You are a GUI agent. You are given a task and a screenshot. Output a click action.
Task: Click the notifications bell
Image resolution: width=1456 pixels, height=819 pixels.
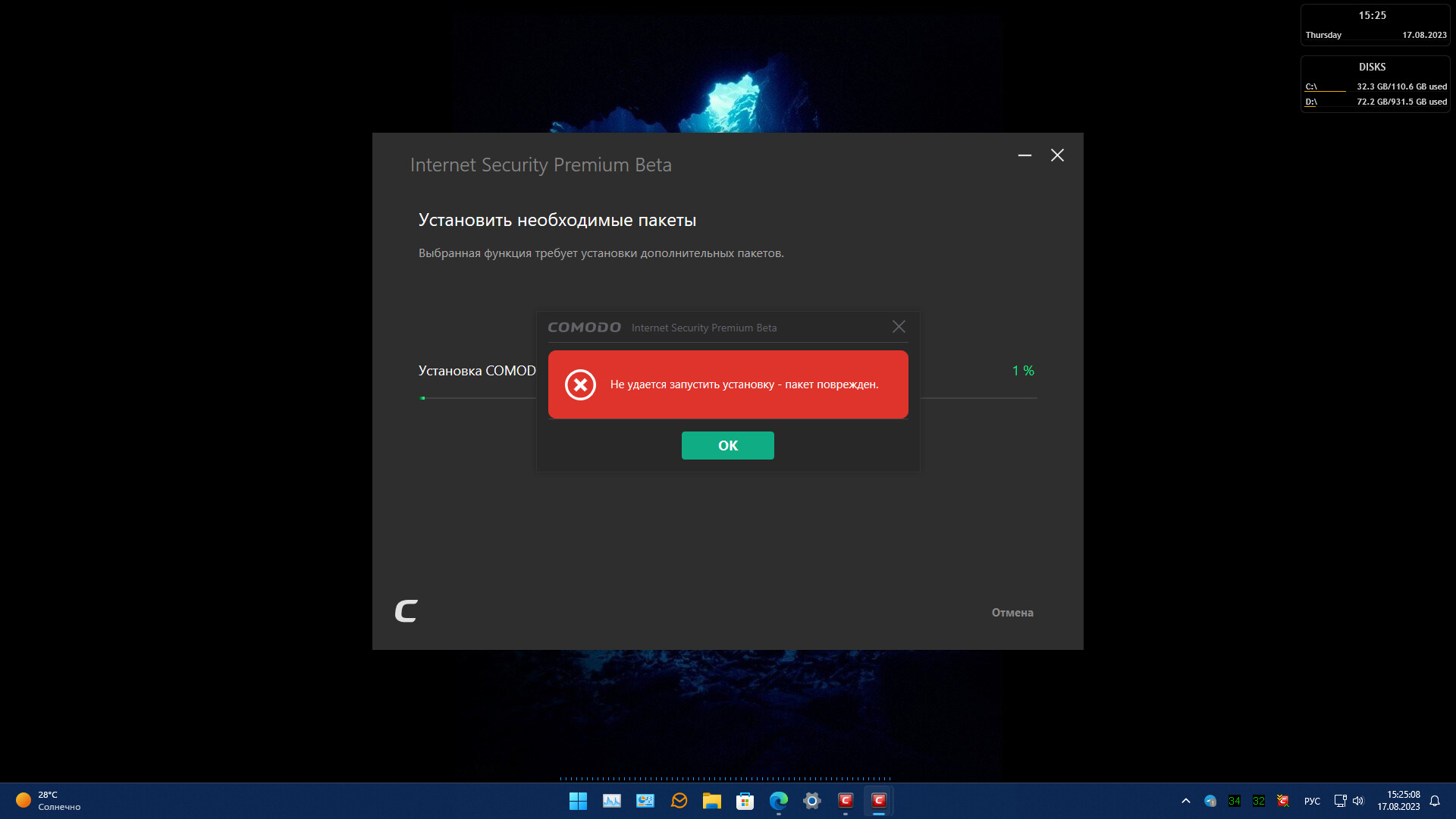pyautogui.click(x=1435, y=801)
